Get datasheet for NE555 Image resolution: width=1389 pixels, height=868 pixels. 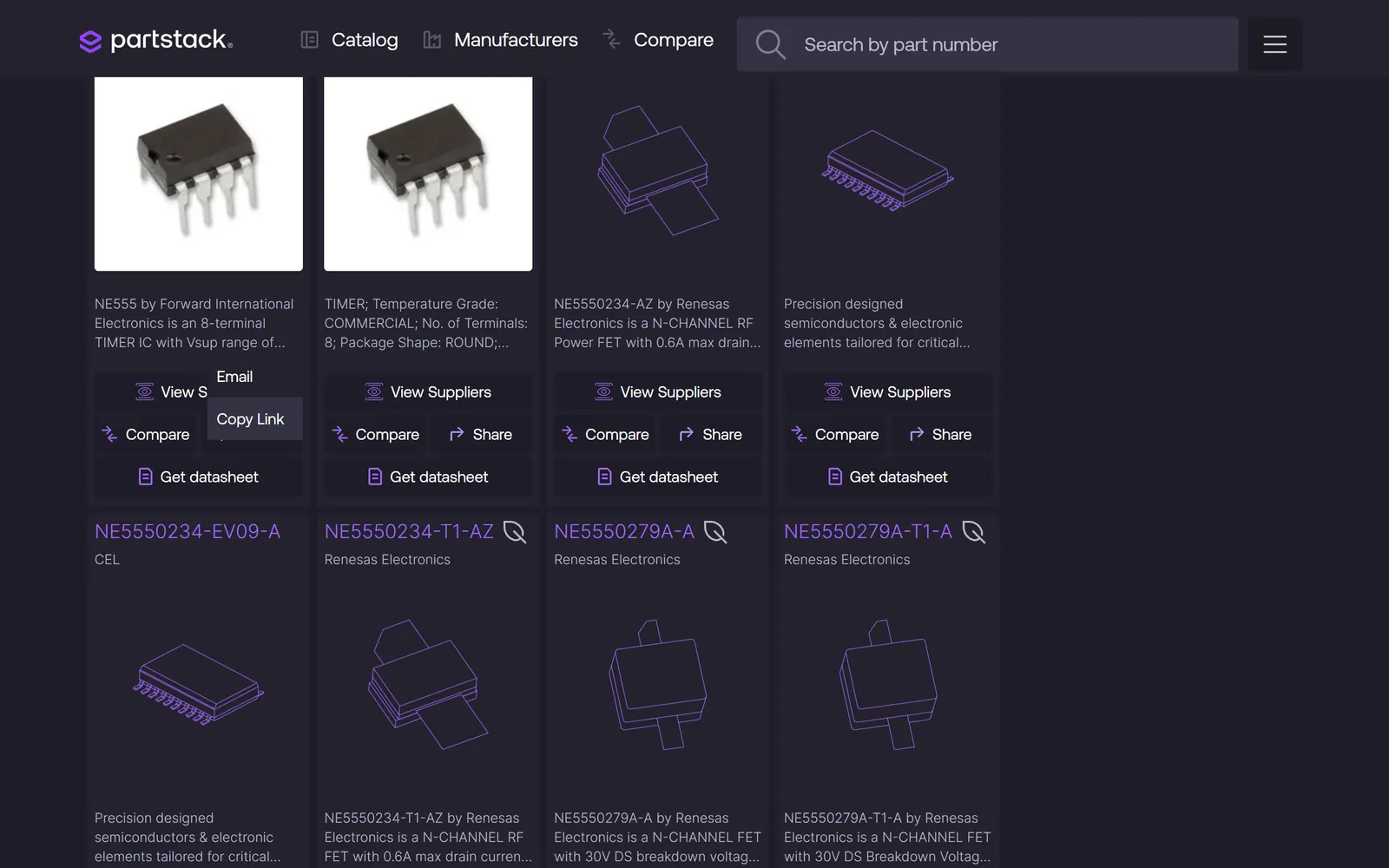[x=199, y=477]
